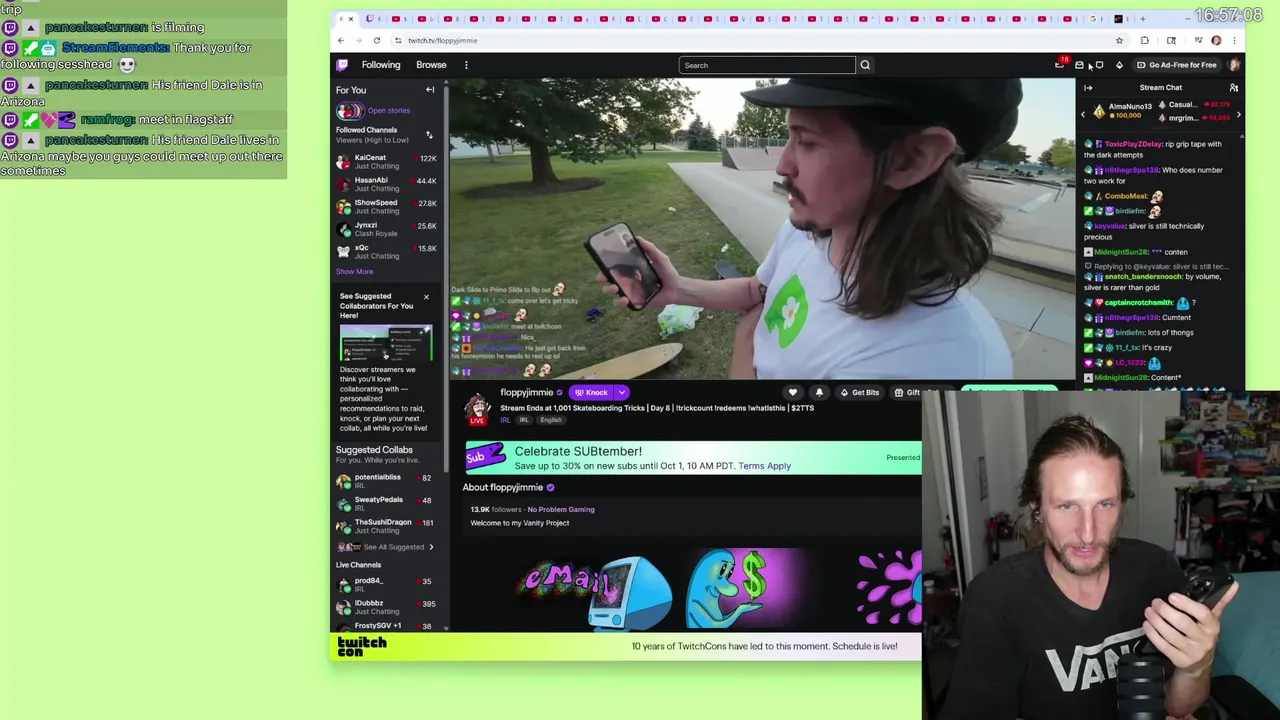Click Go Ad-Free for Free

click(1176, 65)
